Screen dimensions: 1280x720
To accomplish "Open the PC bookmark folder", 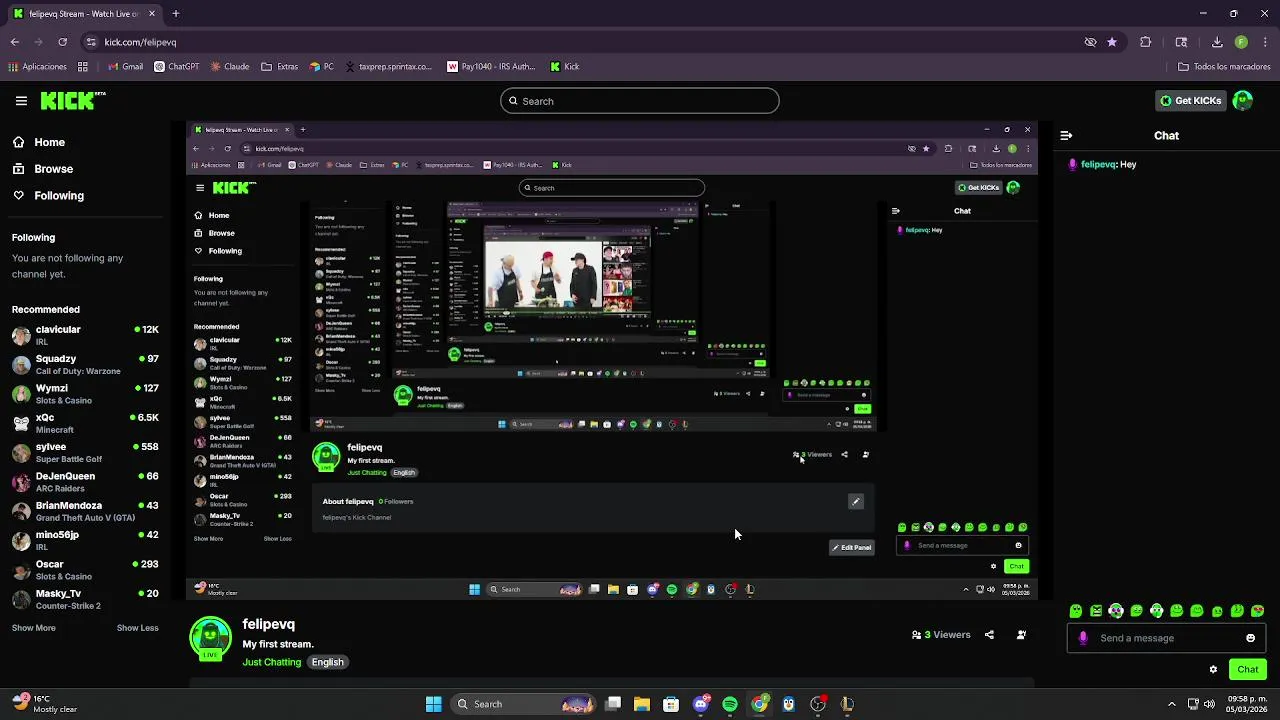I will coord(322,67).
